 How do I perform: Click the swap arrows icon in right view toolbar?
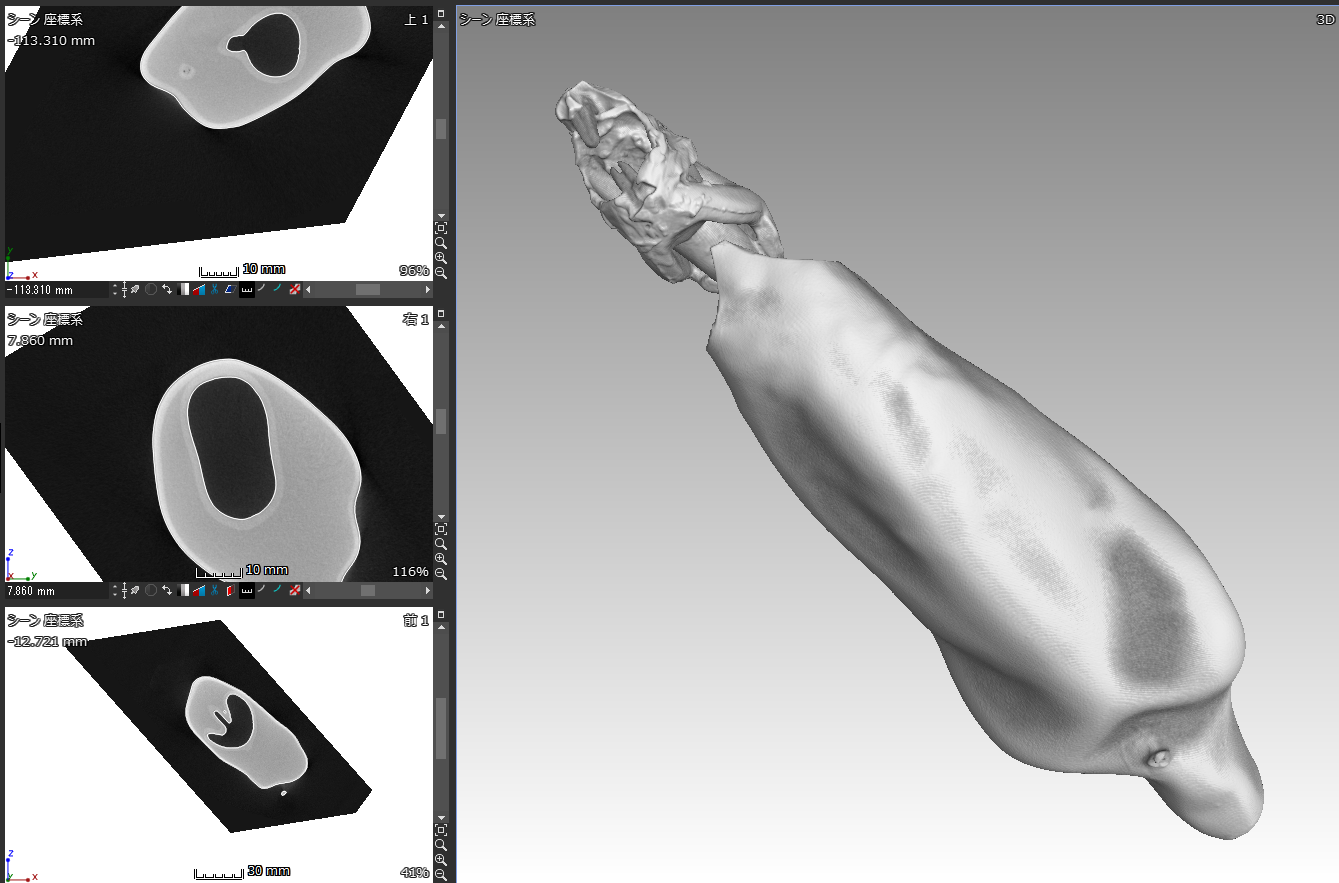pyautogui.click(x=167, y=591)
